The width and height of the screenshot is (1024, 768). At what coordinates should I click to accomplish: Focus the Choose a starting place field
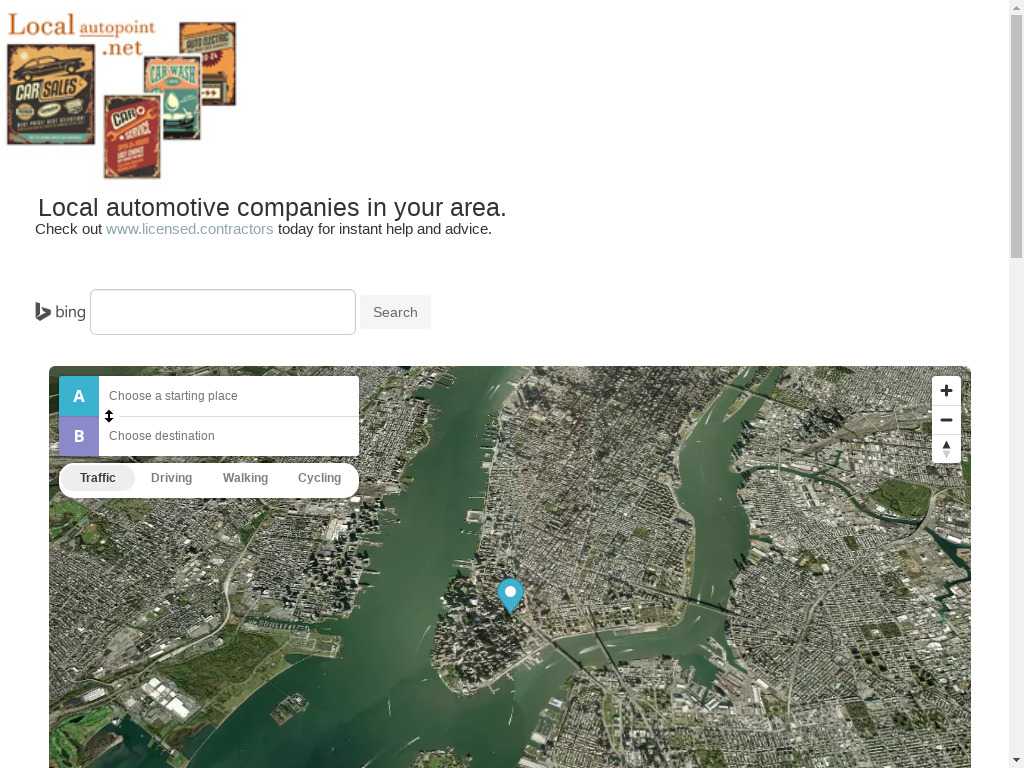229,396
